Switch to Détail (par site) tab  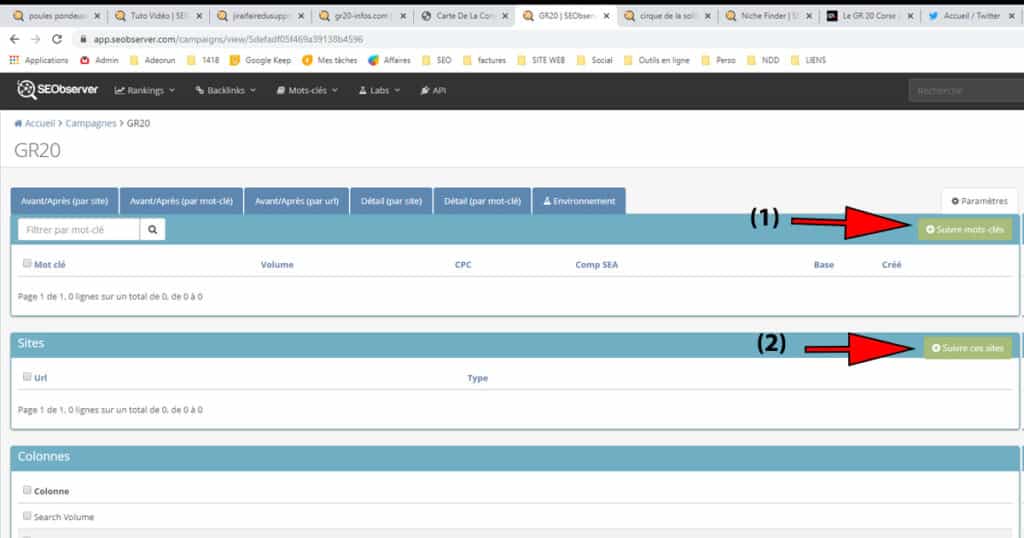(391, 201)
